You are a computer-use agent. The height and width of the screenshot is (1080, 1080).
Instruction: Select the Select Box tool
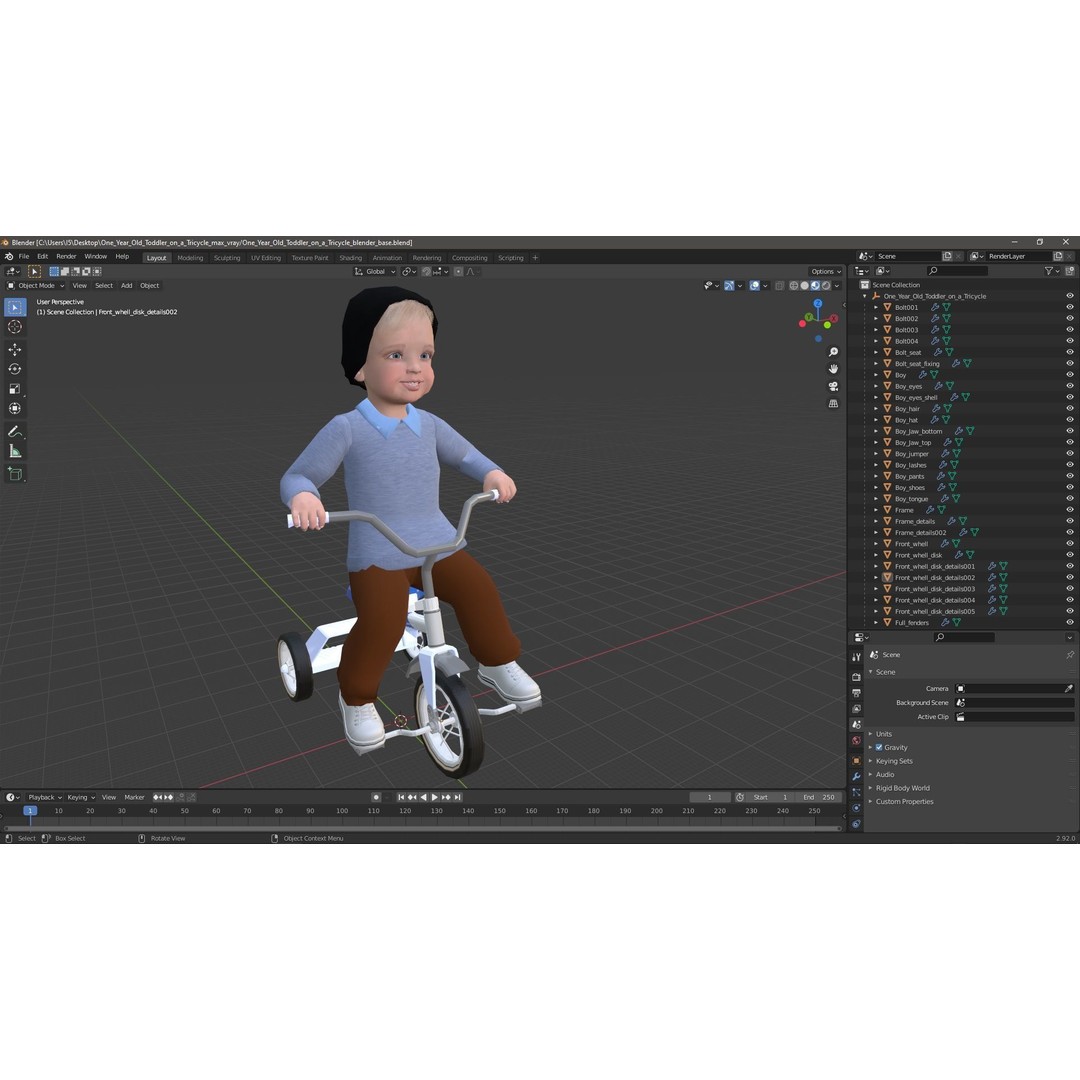pyautogui.click(x=14, y=307)
